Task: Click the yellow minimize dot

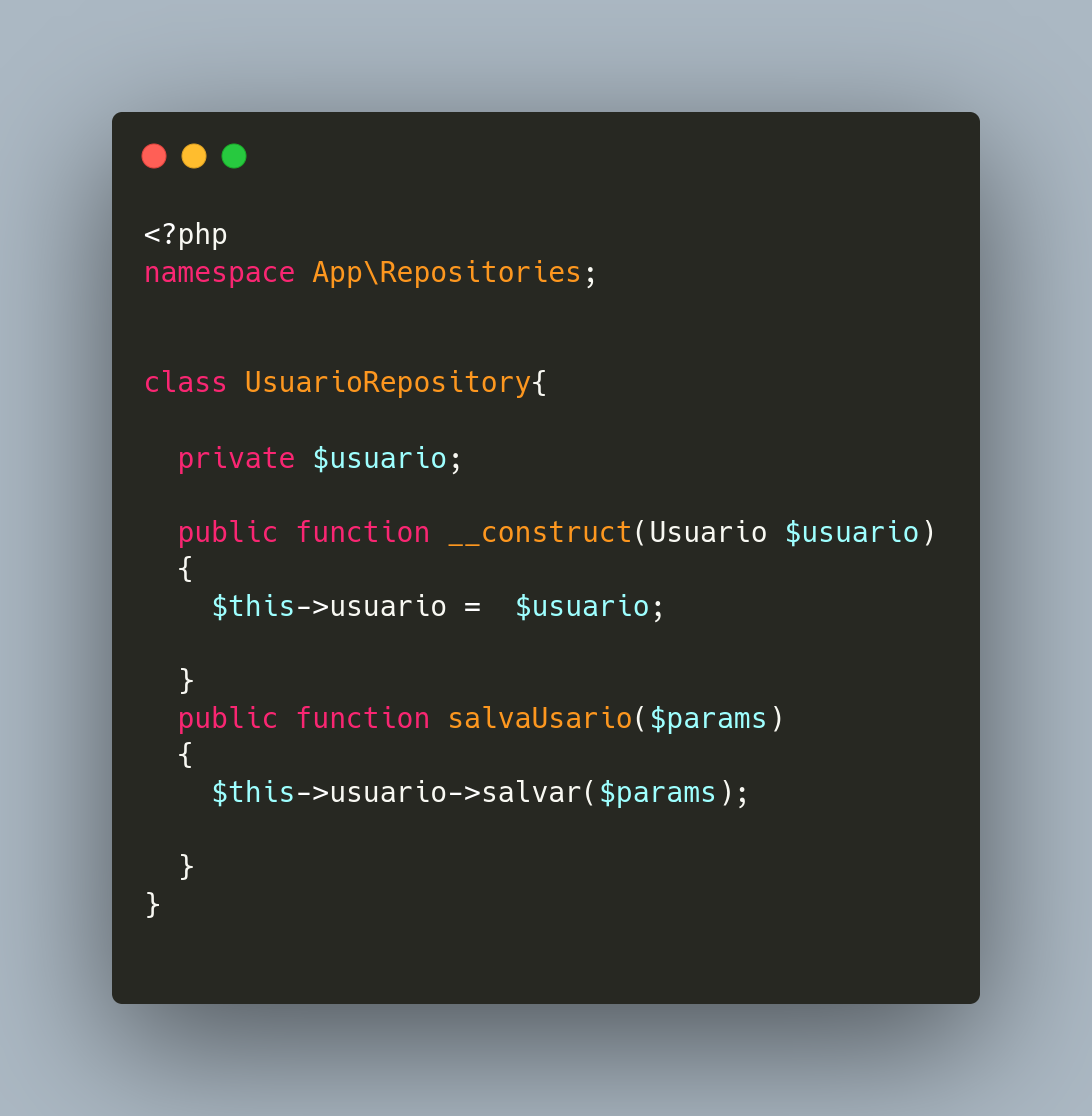Action: click(x=194, y=156)
